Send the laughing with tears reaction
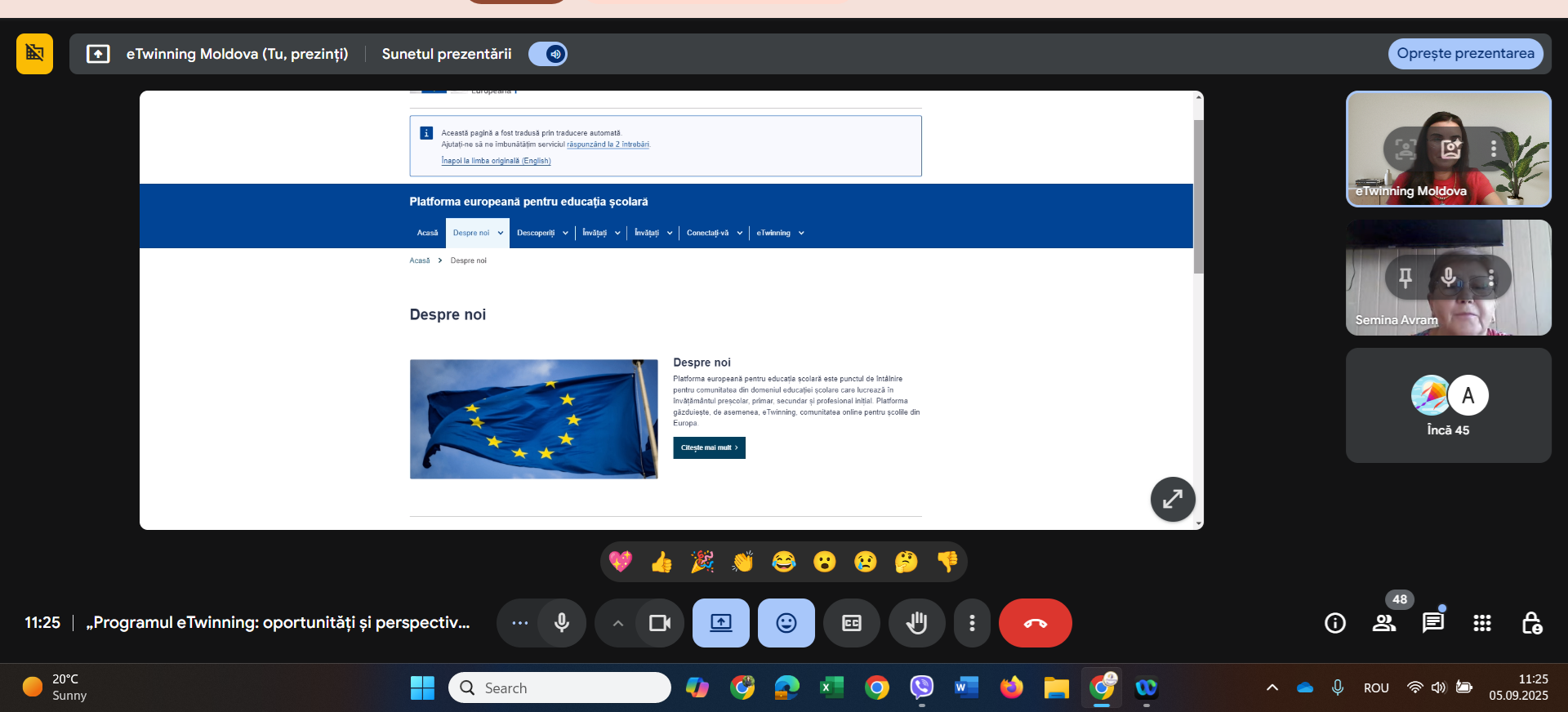This screenshot has height=712, width=1568. 784,562
